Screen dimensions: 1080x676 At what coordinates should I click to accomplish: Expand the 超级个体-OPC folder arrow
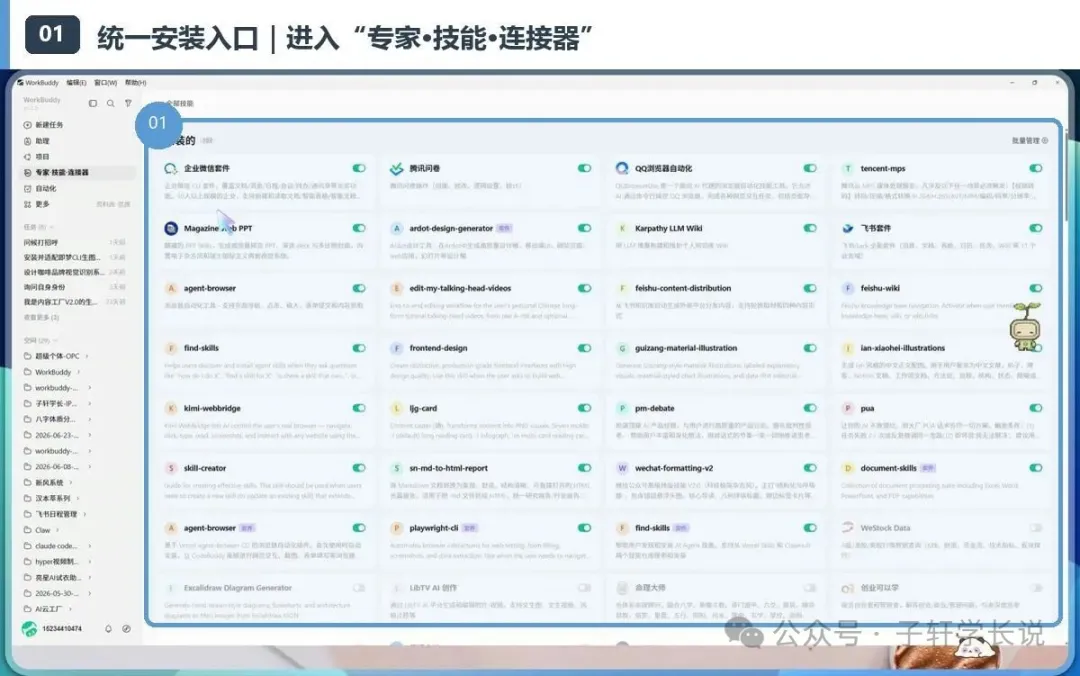pyautogui.click(x=87, y=356)
